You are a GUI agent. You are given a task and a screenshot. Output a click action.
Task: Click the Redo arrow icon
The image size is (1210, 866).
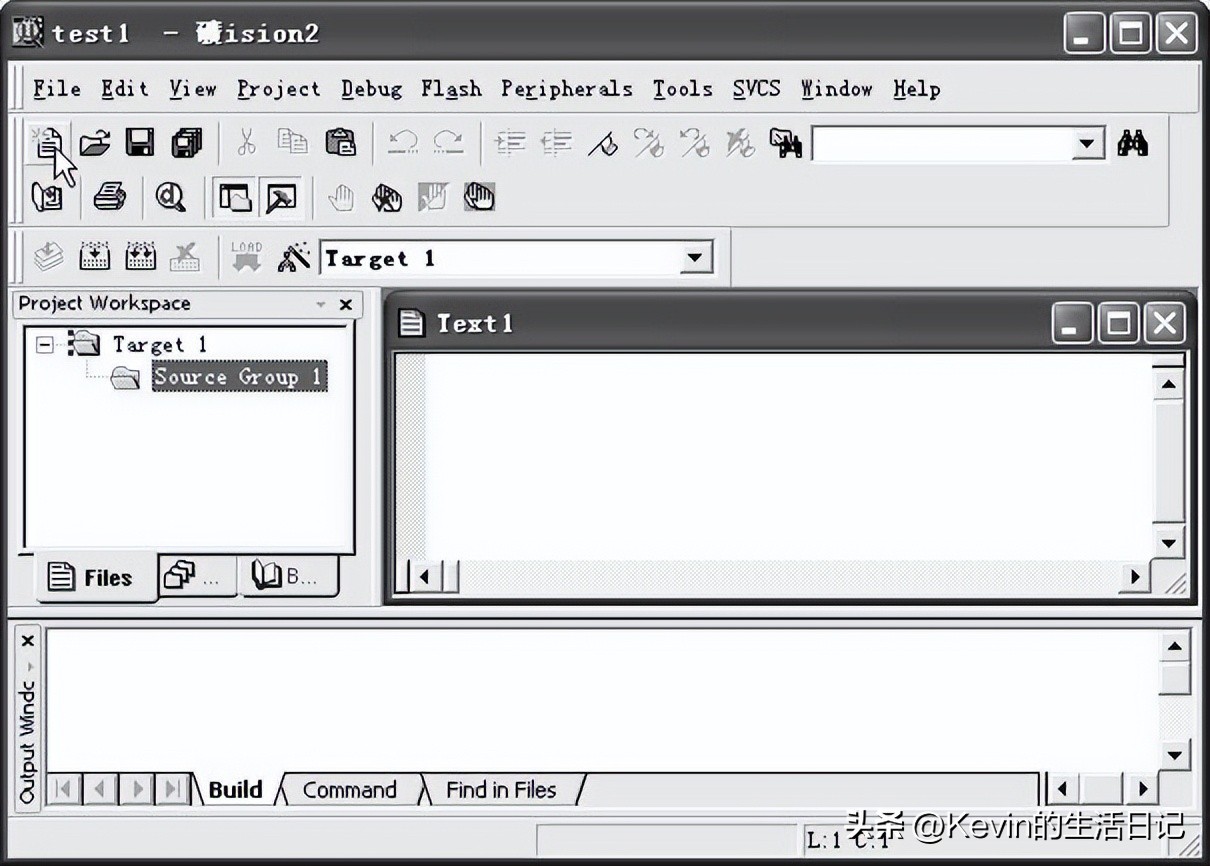448,144
